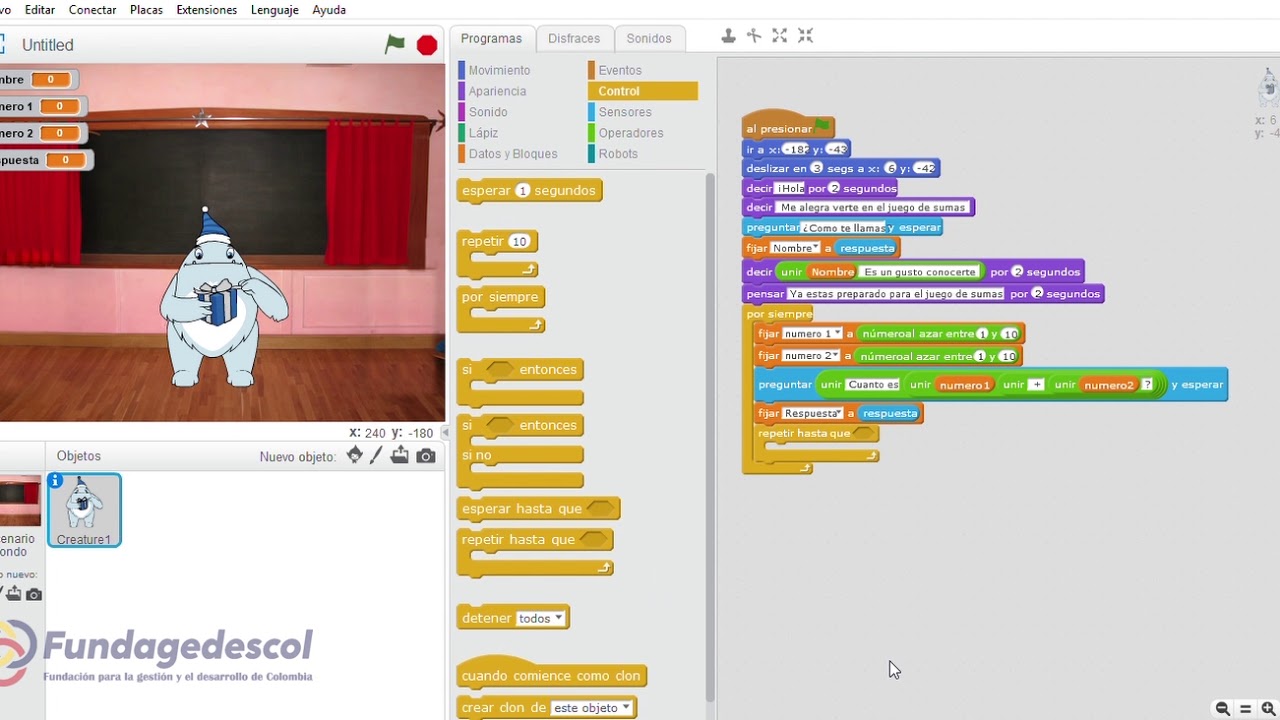Viewport: 1280px width, 720px height.
Task: Select the Creature1 sprite thumbnail
Action: [x=84, y=510]
